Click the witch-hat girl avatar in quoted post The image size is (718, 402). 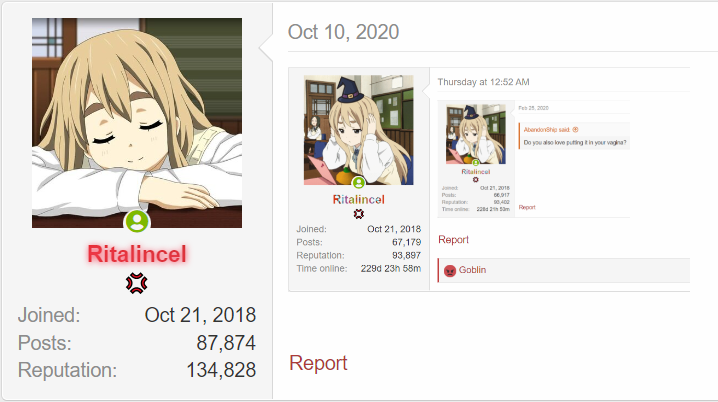tap(359, 130)
